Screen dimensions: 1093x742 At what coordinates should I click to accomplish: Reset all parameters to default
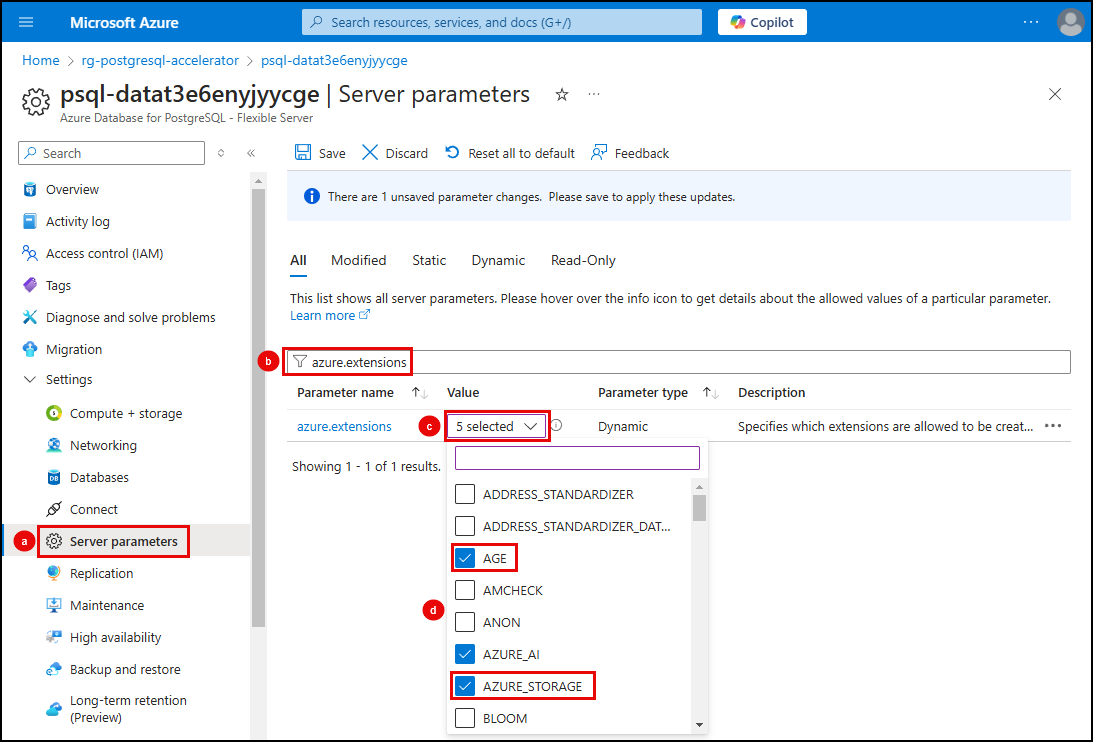510,153
